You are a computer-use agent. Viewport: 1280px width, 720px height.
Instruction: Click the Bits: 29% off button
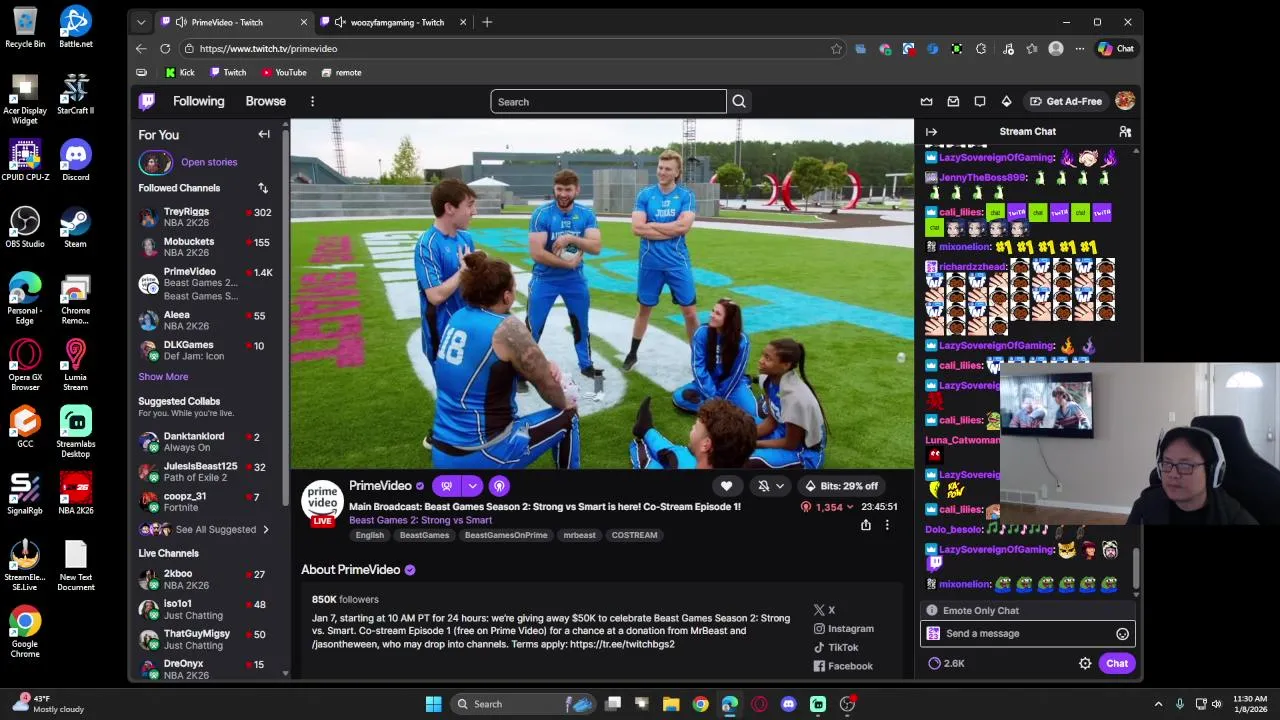coord(841,486)
